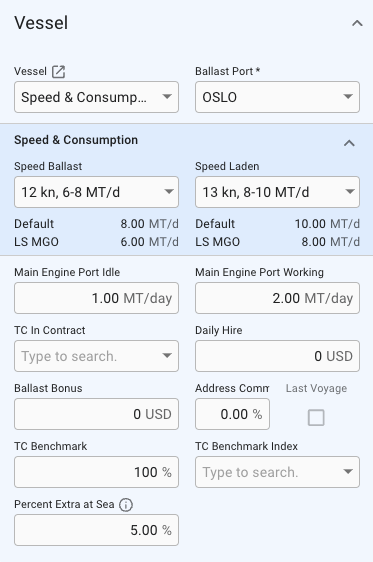The width and height of the screenshot is (373, 562).
Task: Click the Main Engine Port Idle field
Action: pyautogui.click(x=96, y=298)
